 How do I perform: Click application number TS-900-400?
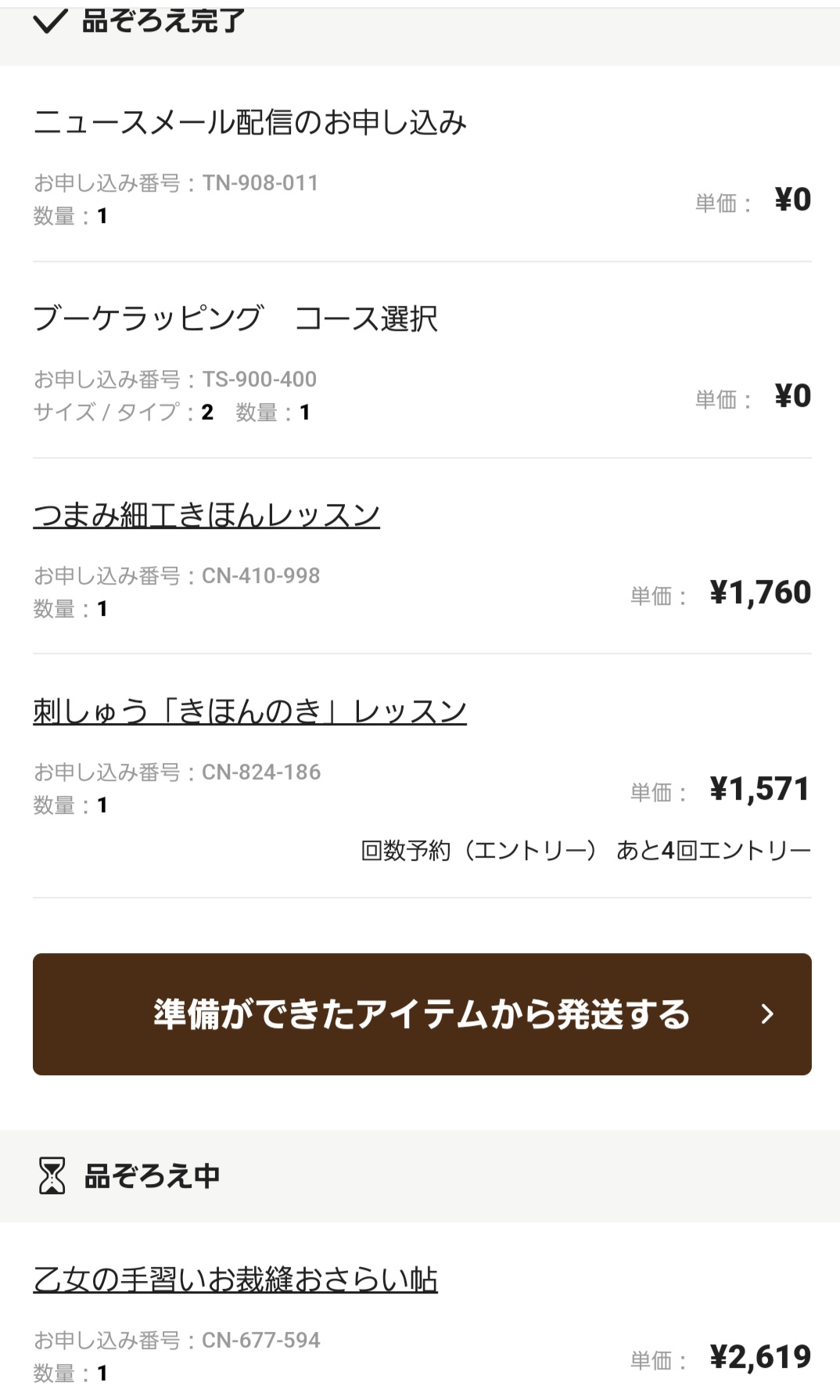click(x=259, y=380)
